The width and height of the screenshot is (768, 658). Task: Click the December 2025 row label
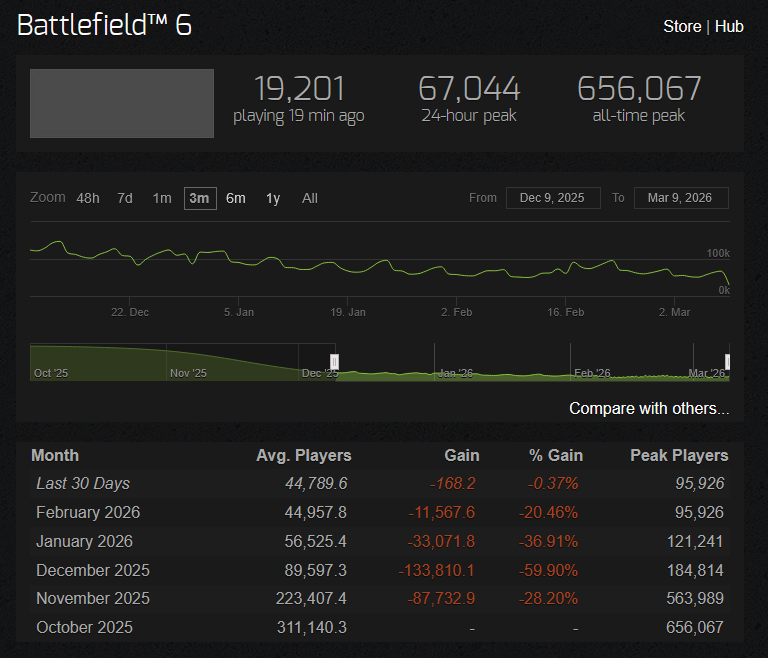(93, 570)
